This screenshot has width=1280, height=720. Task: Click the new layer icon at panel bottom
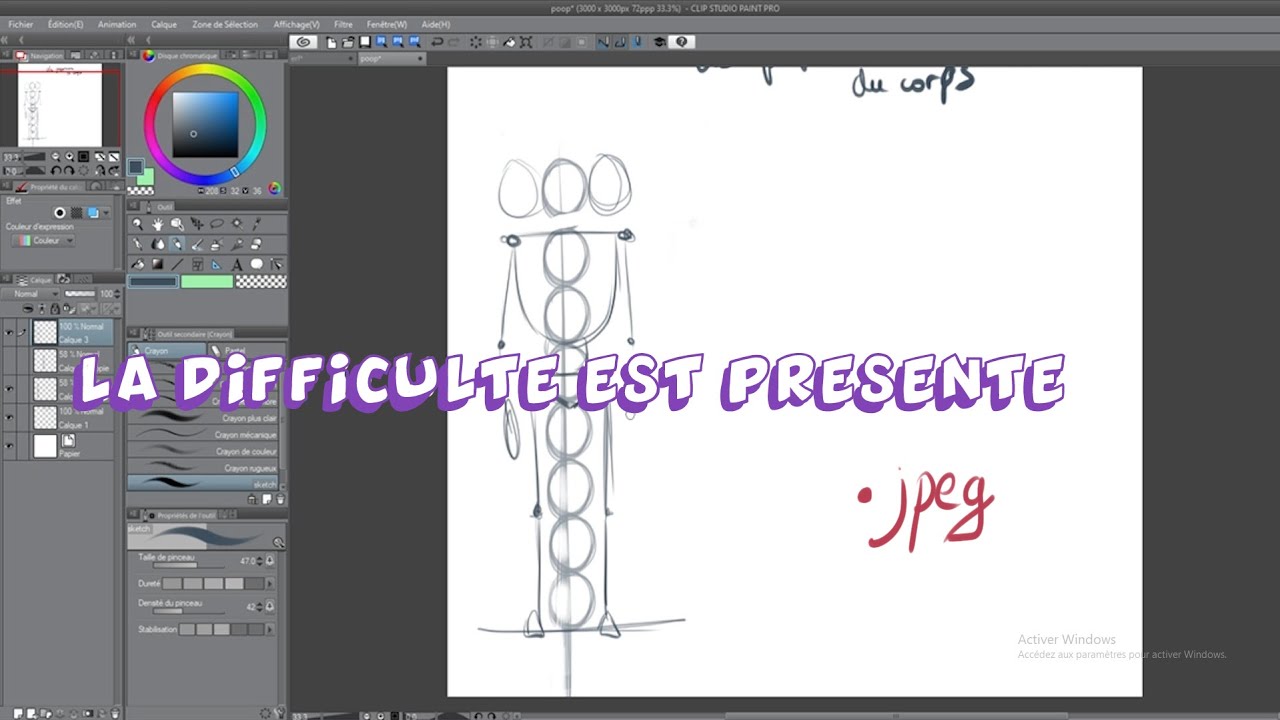[x=18, y=713]
